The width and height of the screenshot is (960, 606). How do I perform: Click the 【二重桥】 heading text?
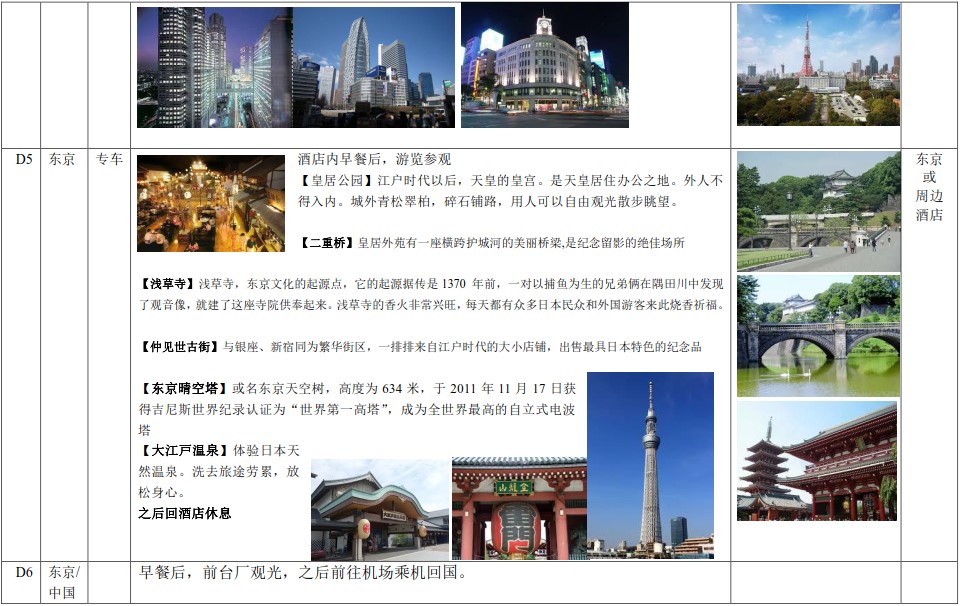click(327, 243)
